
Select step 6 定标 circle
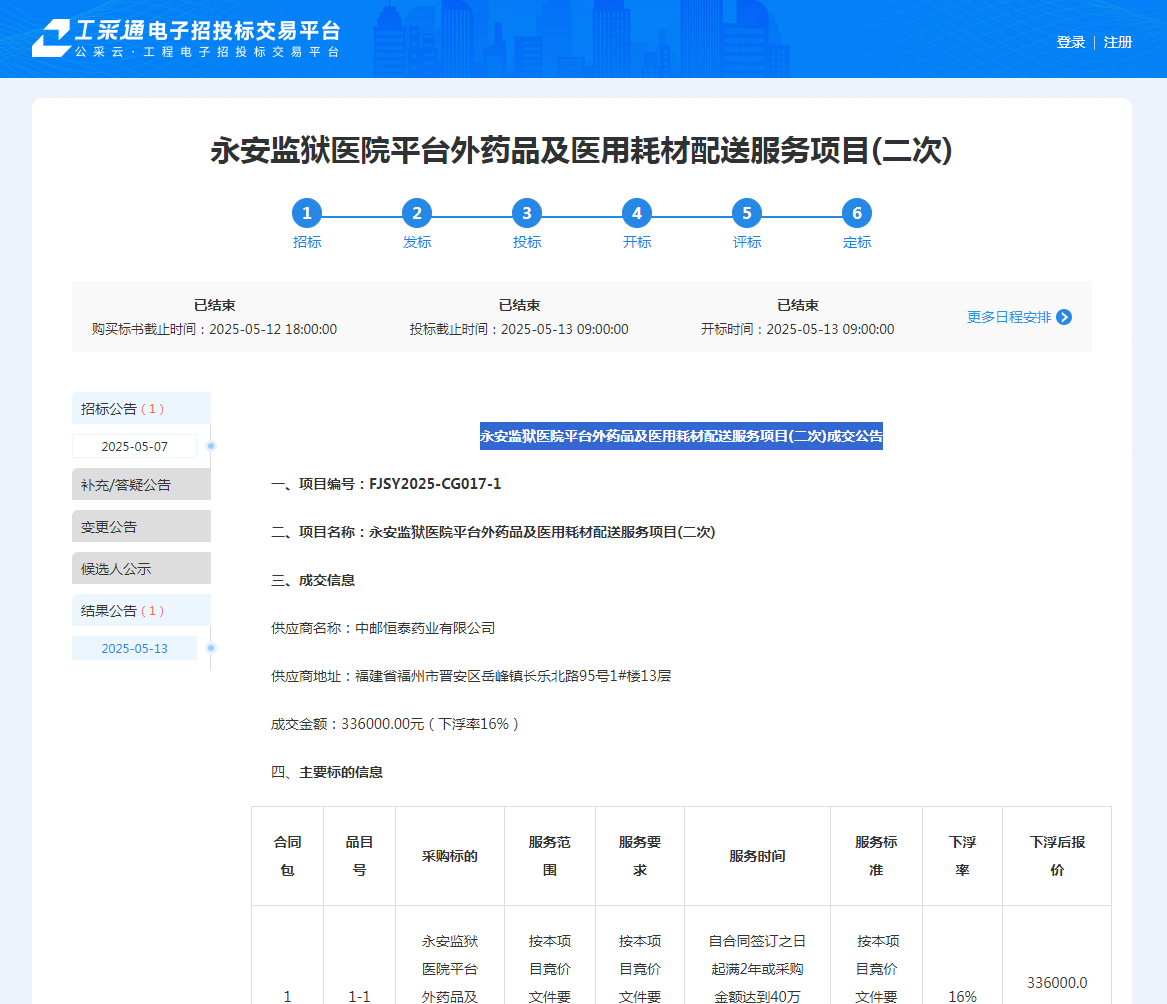pos(857,214)
